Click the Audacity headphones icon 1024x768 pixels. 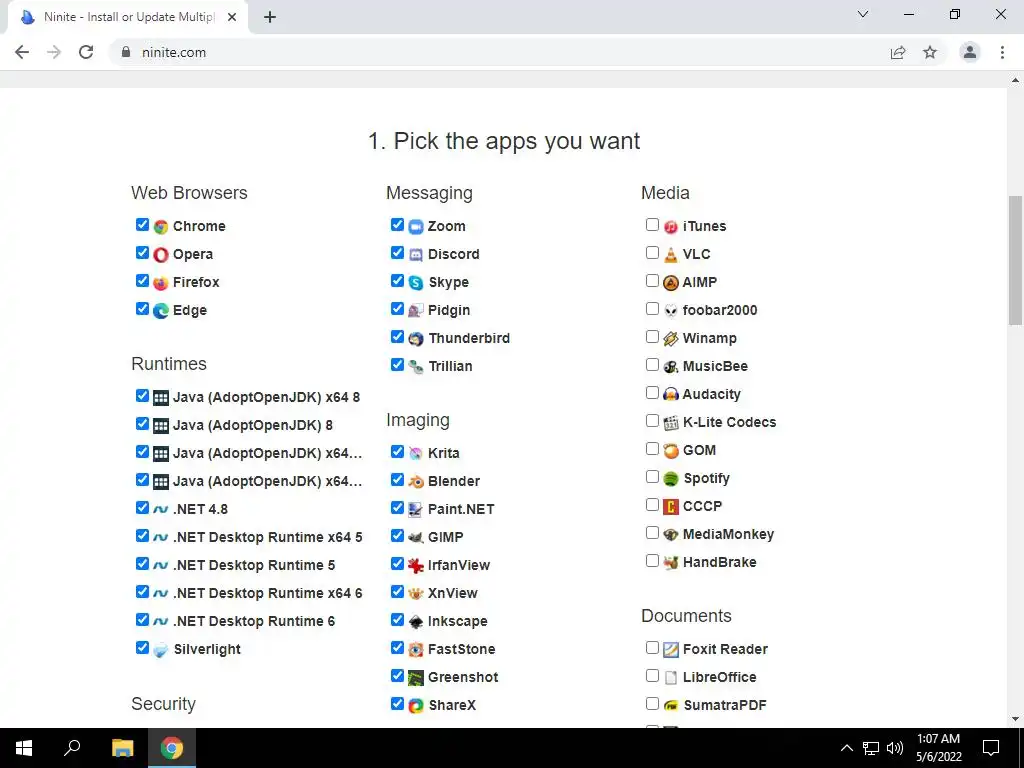click(x=671, y=394)
